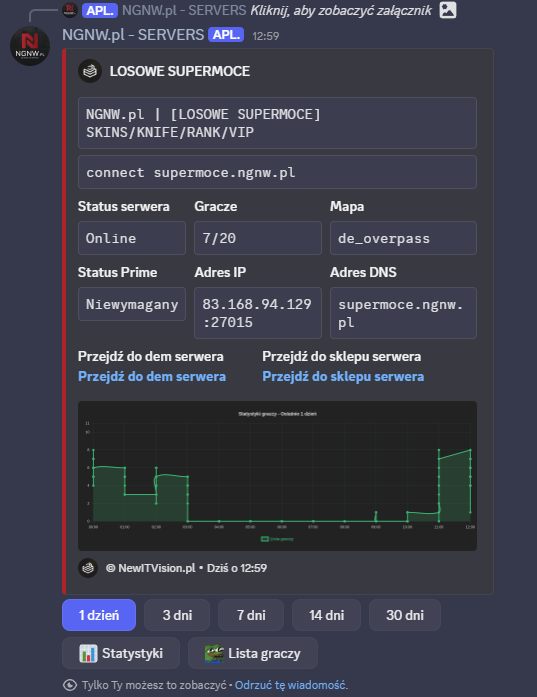The width and height of the screenshot is (537, 697).
Task: Click the server name code block with SKINS/KNIFE/RANK/VIP
Action: [277, 123]
